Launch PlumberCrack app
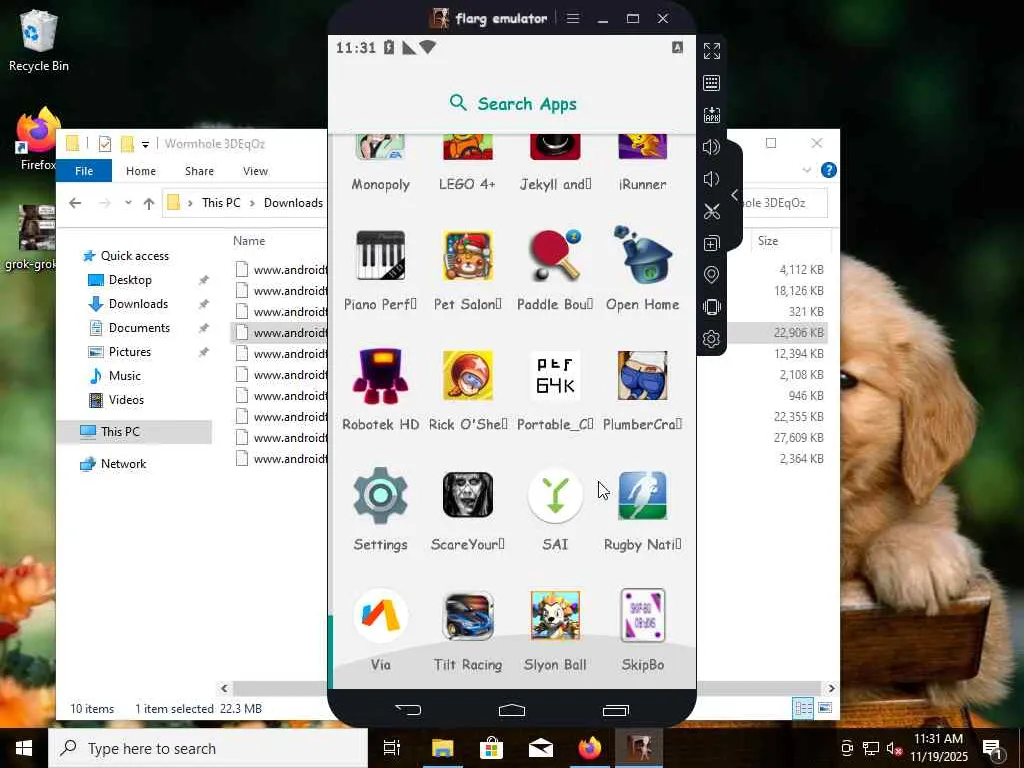Viewport: 1024px width, 768px height. coord(643,376)
